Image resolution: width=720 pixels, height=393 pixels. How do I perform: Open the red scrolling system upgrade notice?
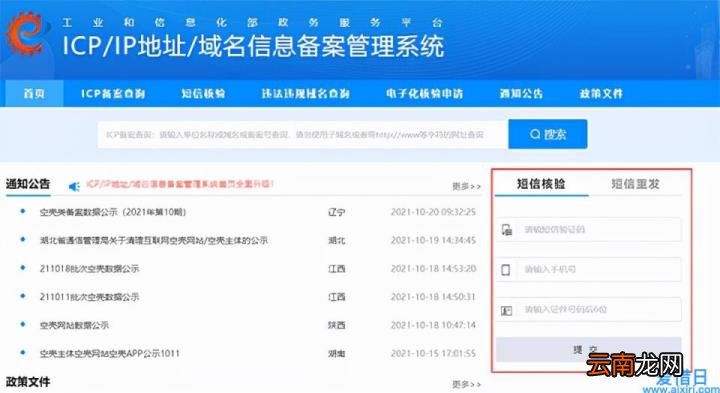click(x=180, y=184)
